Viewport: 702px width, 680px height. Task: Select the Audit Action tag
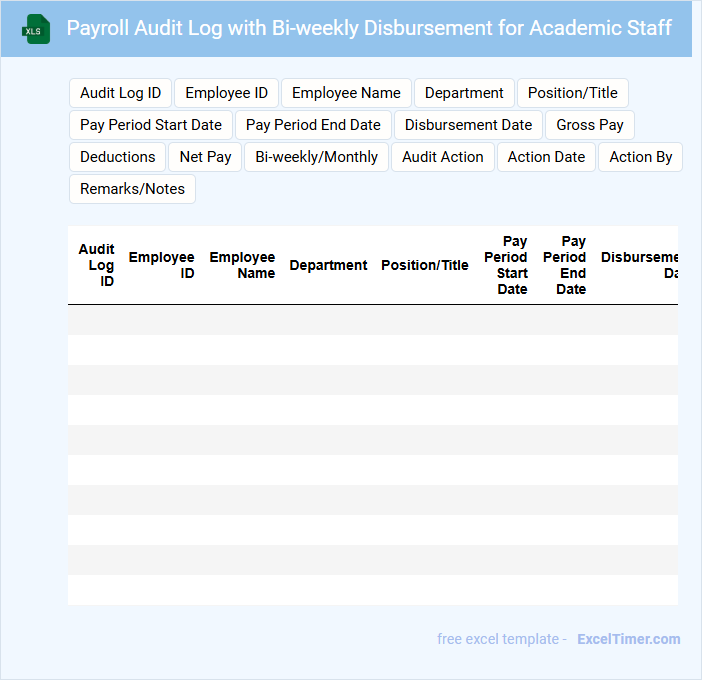[442, 157]
